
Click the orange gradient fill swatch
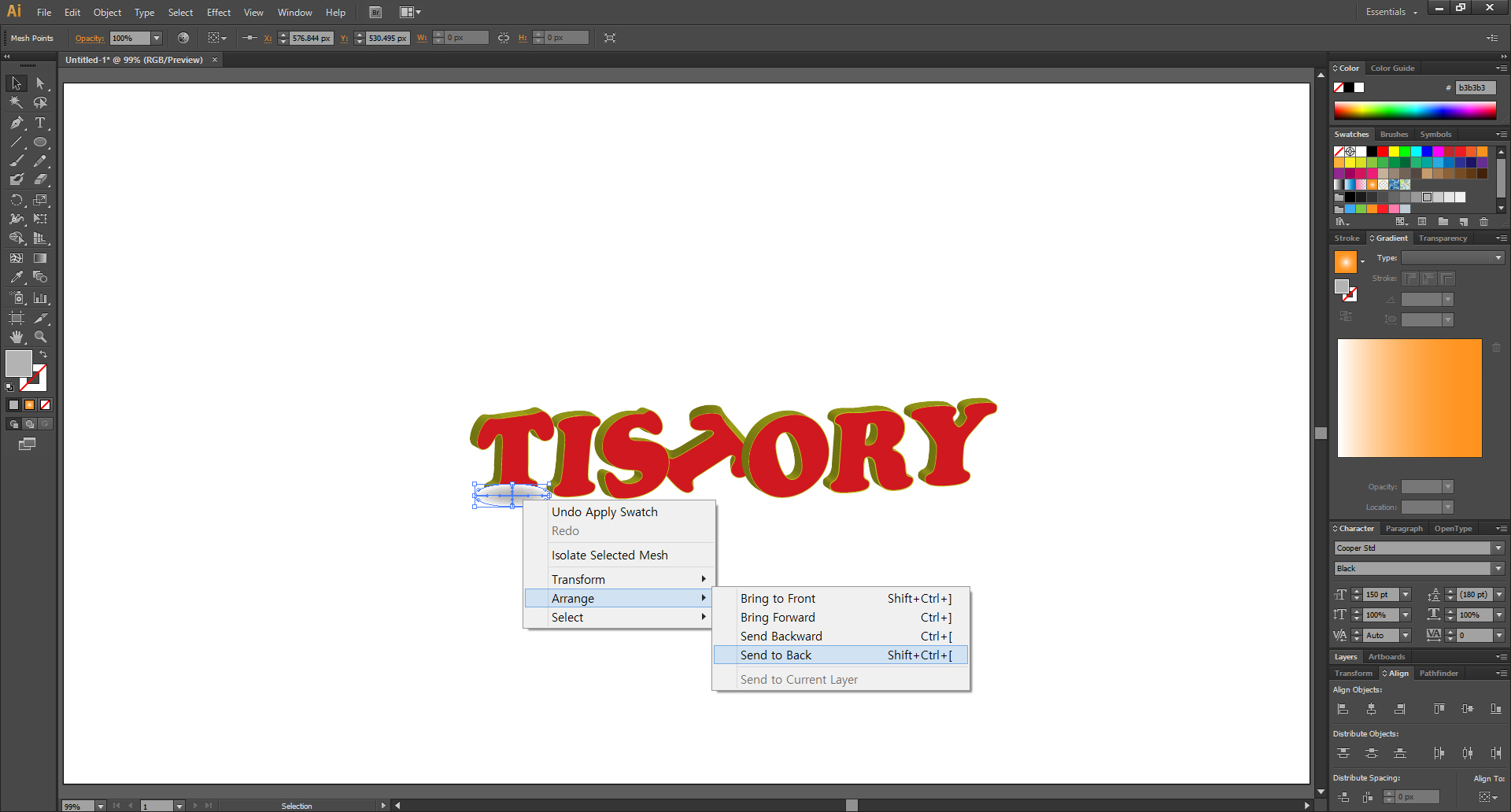(1345, 261)
